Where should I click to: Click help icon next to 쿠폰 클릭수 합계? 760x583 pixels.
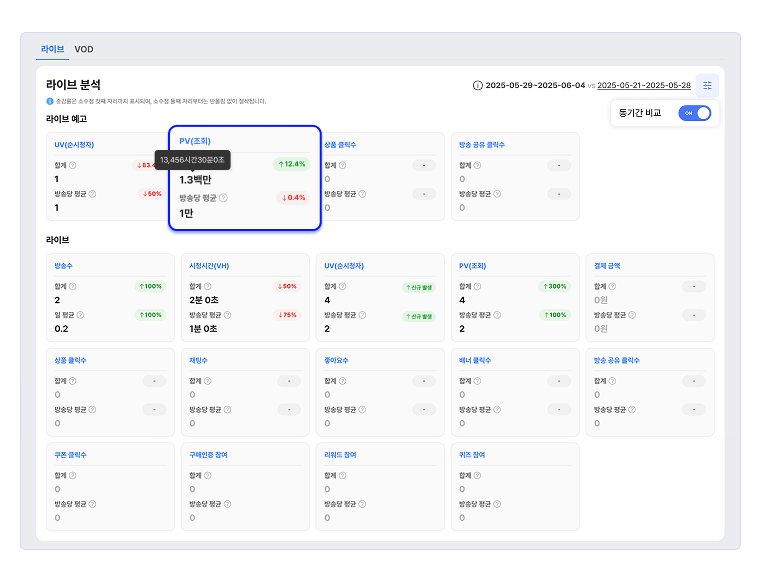(x=73, y=475)
